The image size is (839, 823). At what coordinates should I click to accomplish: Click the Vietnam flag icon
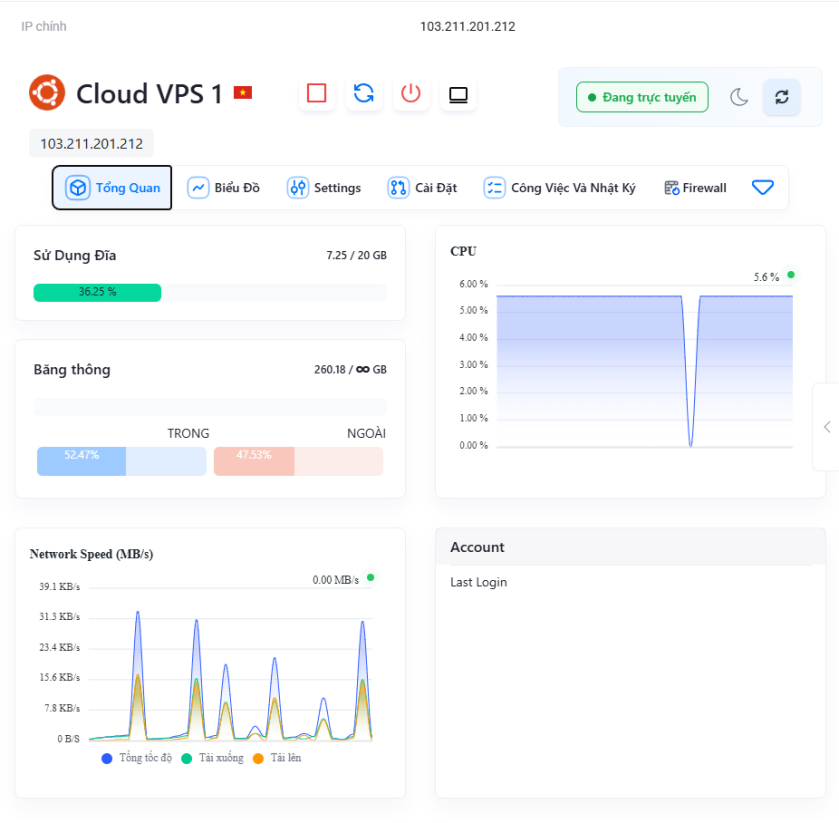[x=242, y=93]
